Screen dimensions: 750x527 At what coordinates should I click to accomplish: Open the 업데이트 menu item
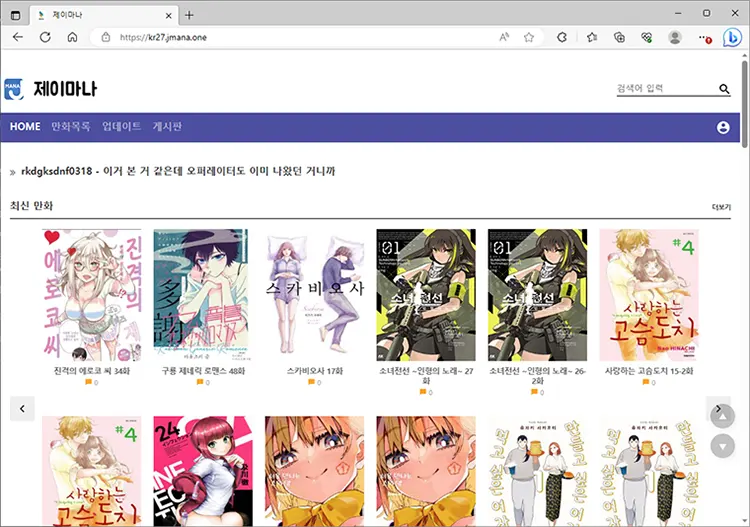click(121, 127)
